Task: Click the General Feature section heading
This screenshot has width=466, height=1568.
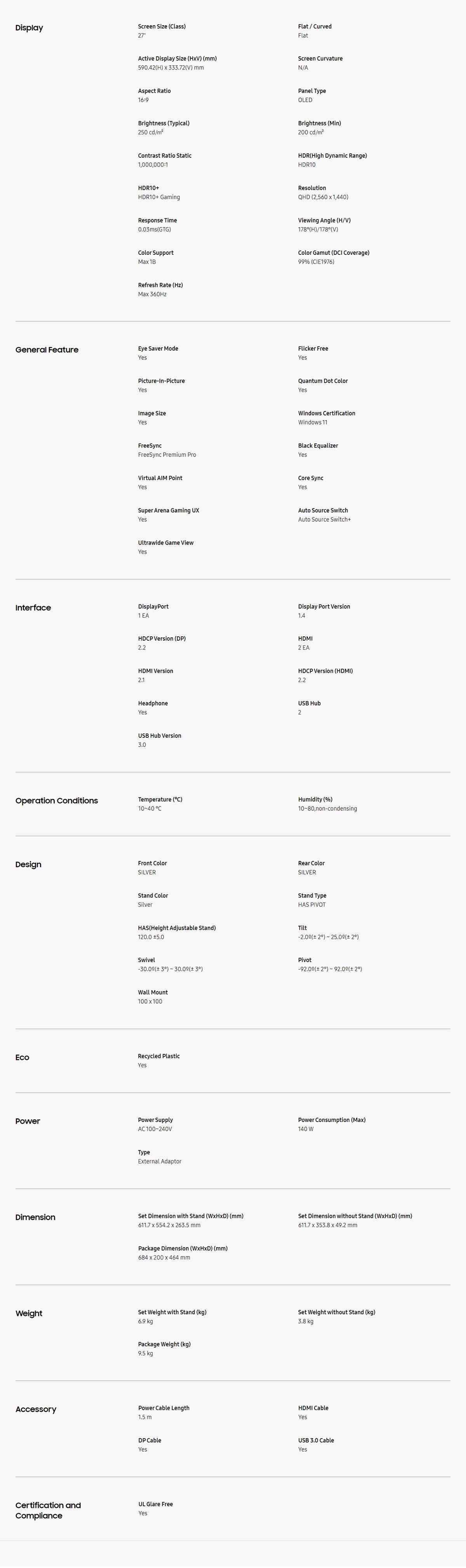Action: [x=47, y=350]
